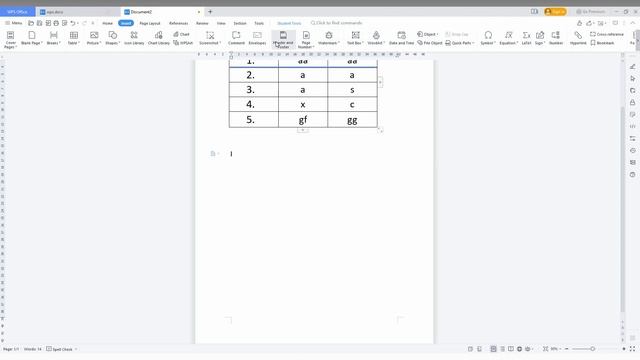Insert a Blank Page
This screenshot has width=640, height=360.
click(31, 38)
